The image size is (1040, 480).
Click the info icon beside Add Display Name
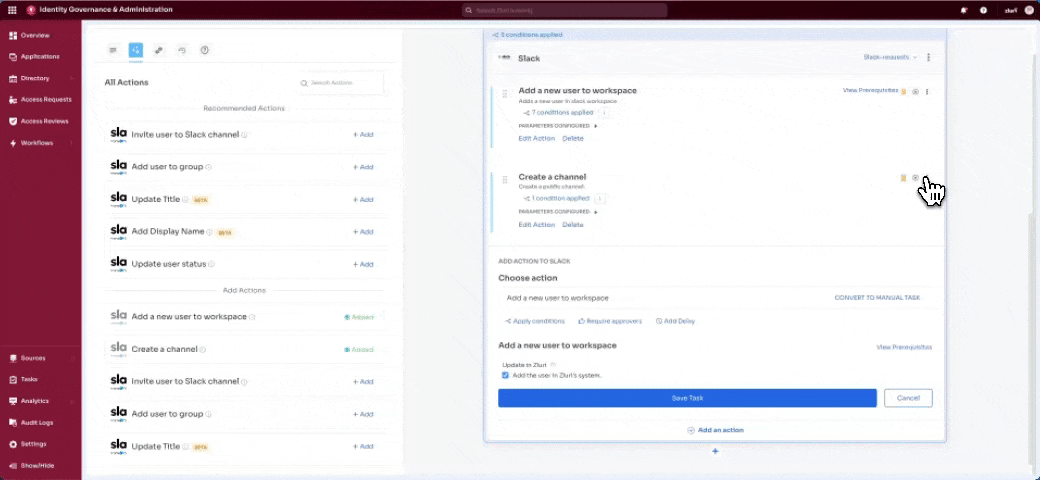[x=209, y=233]
